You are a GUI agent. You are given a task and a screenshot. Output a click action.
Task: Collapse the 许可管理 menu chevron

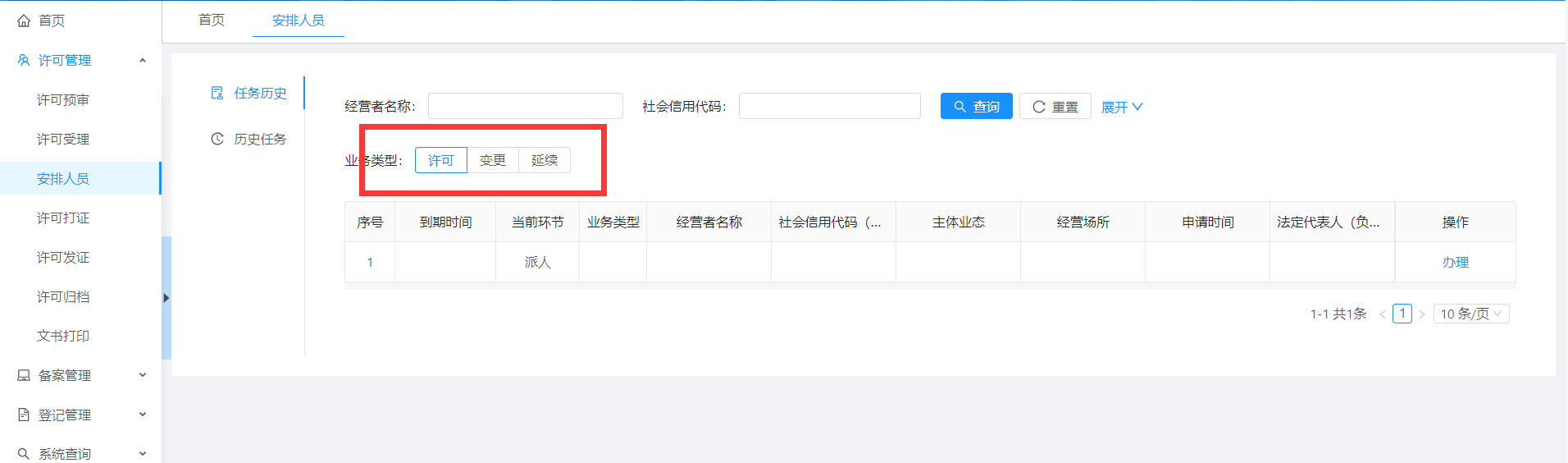click(143, 60)
